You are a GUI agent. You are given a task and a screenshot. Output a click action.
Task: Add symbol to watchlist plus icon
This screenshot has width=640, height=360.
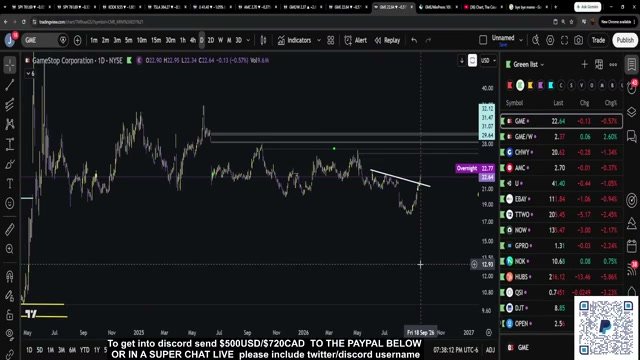pyautogui.click(x=584, y=64)
